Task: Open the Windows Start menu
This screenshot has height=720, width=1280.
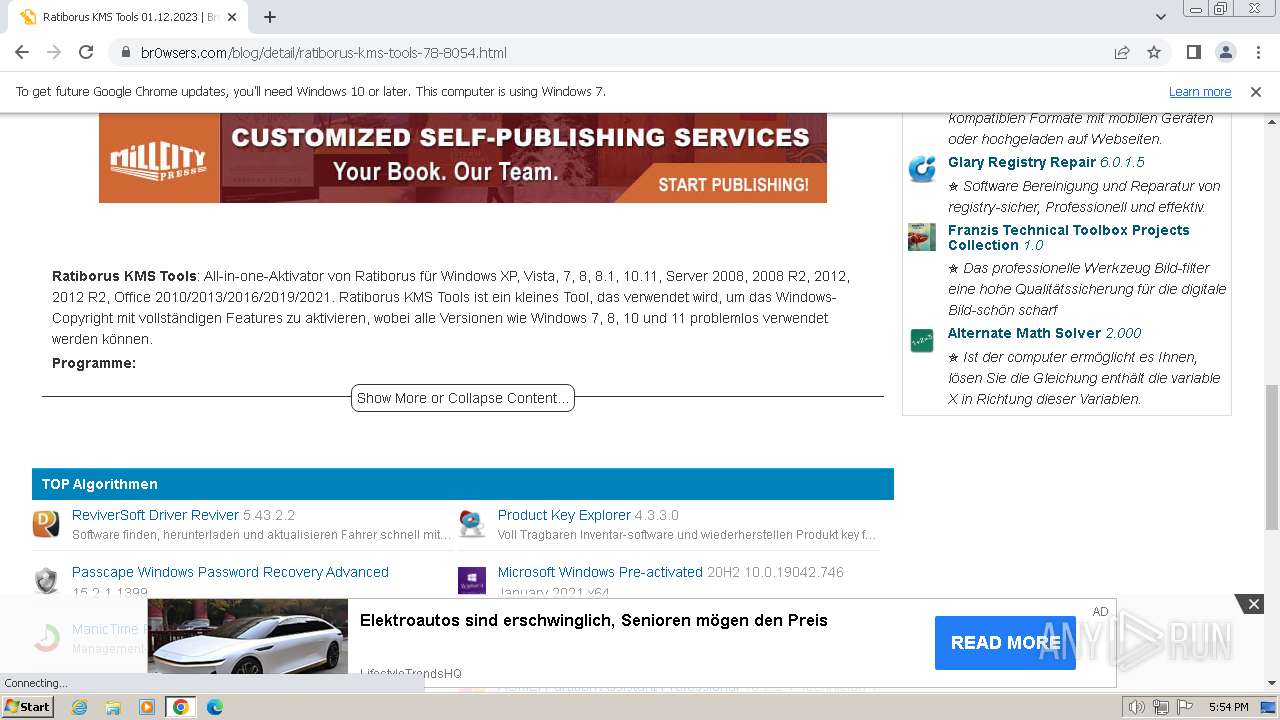Action: (x=27, y=707)
